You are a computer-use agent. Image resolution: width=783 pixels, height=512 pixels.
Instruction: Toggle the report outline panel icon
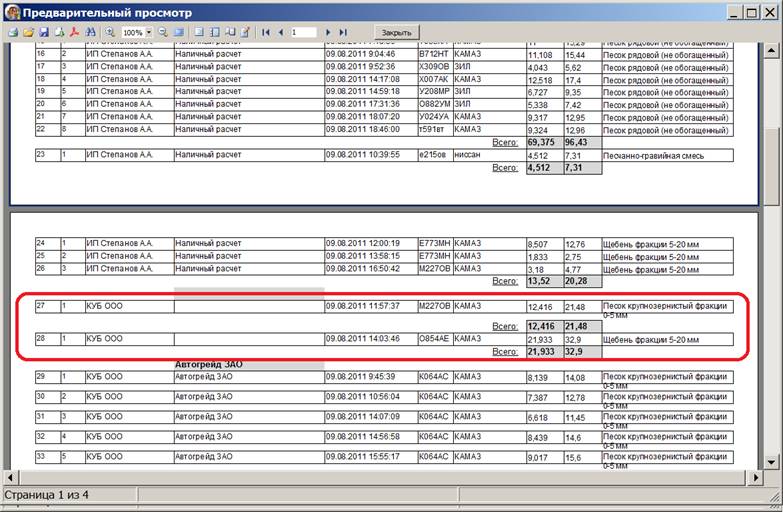(199, 32)
